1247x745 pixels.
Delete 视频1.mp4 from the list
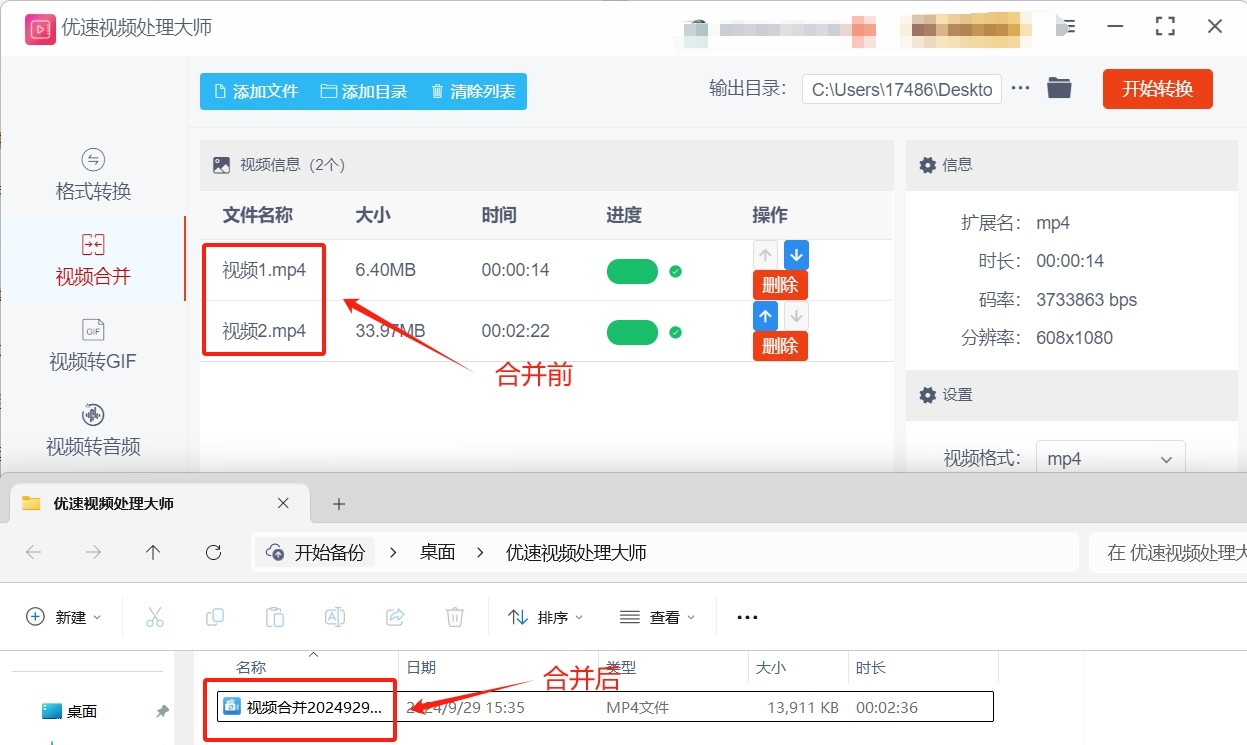coord(780,285)
